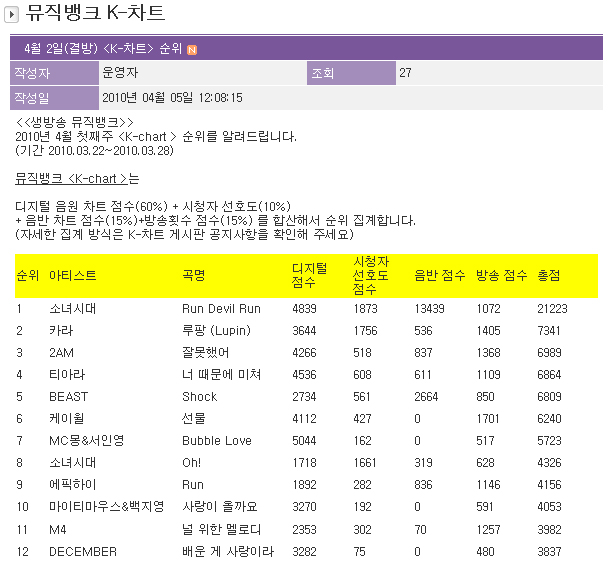Click the orange N new-post badge

point(192,50)
